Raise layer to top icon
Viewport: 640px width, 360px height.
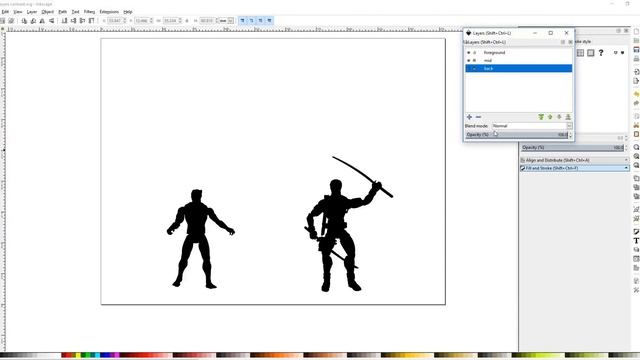[x=541, y=117]
